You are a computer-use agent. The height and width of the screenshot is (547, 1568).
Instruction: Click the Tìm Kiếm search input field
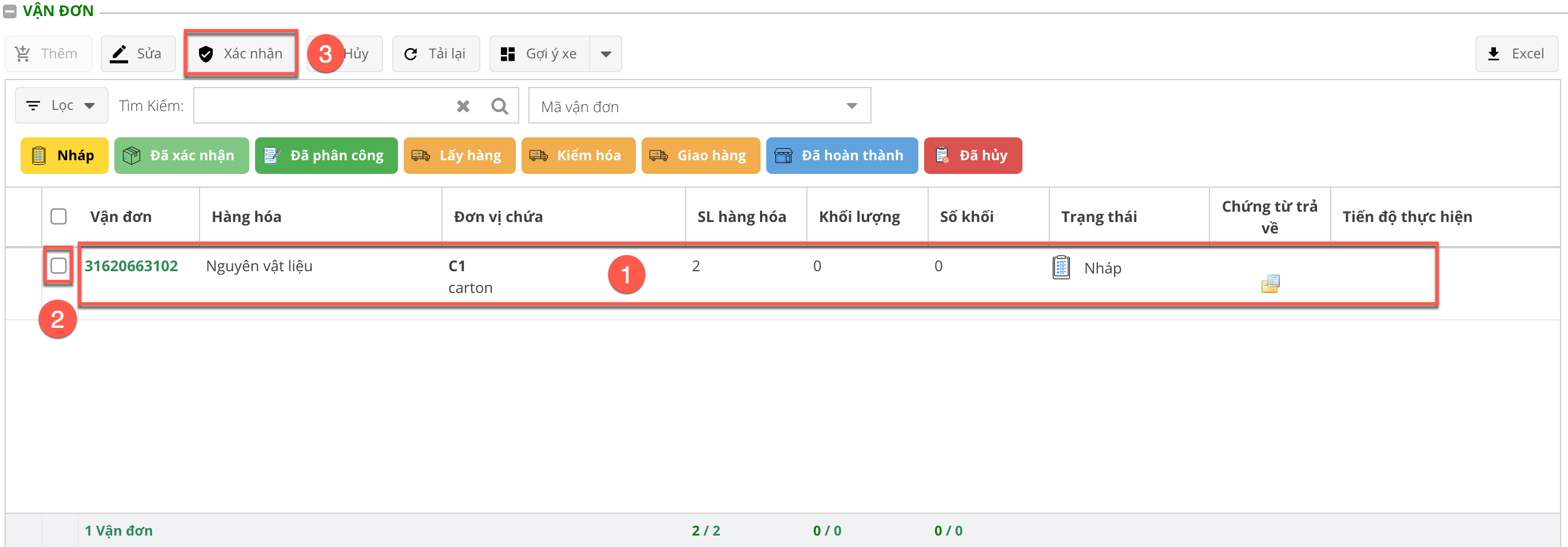coord(323,106)
